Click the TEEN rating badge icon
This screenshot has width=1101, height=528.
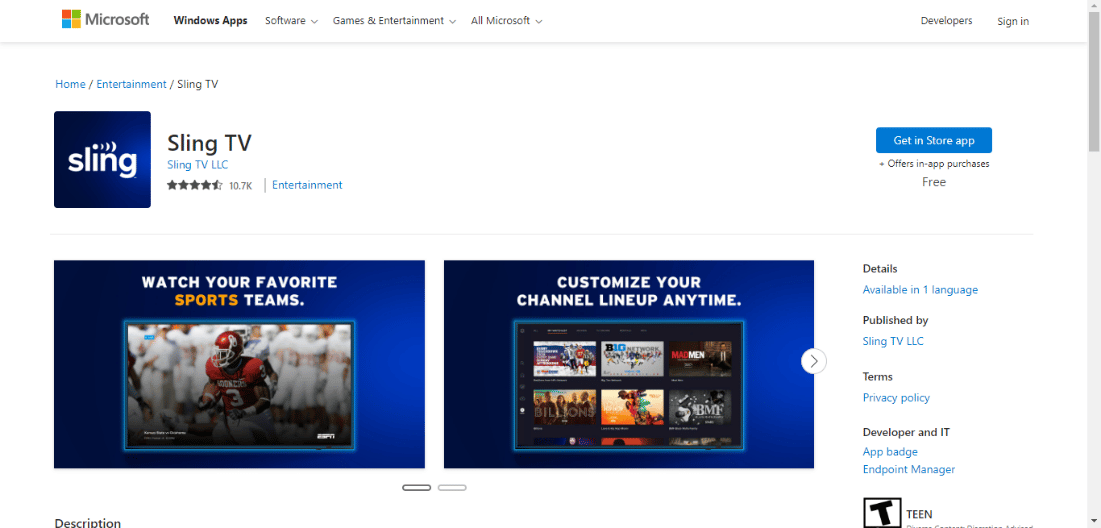click(881, 513)
